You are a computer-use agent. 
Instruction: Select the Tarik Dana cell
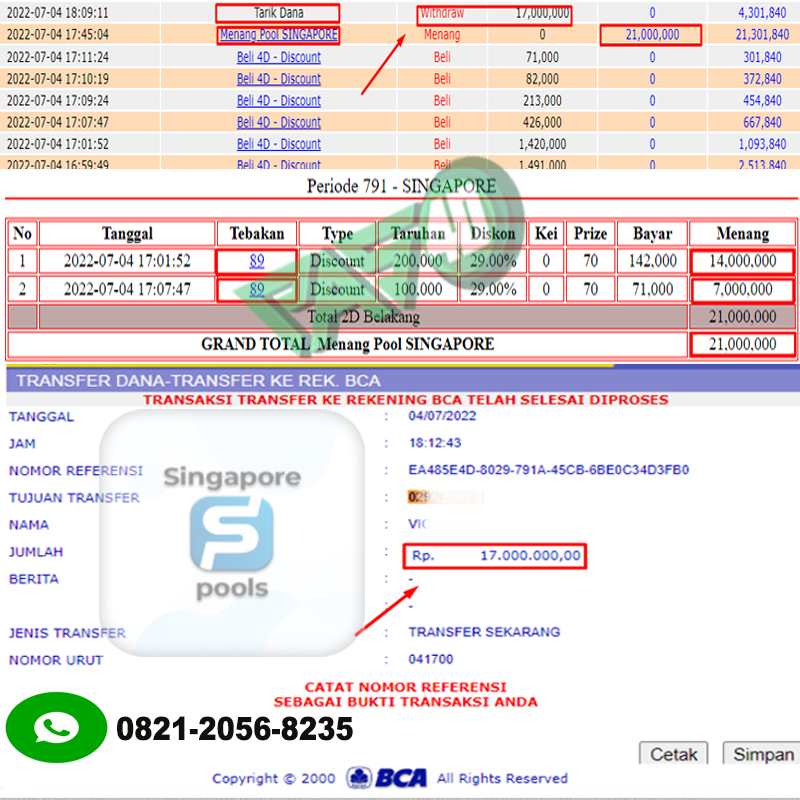(278, 13)
